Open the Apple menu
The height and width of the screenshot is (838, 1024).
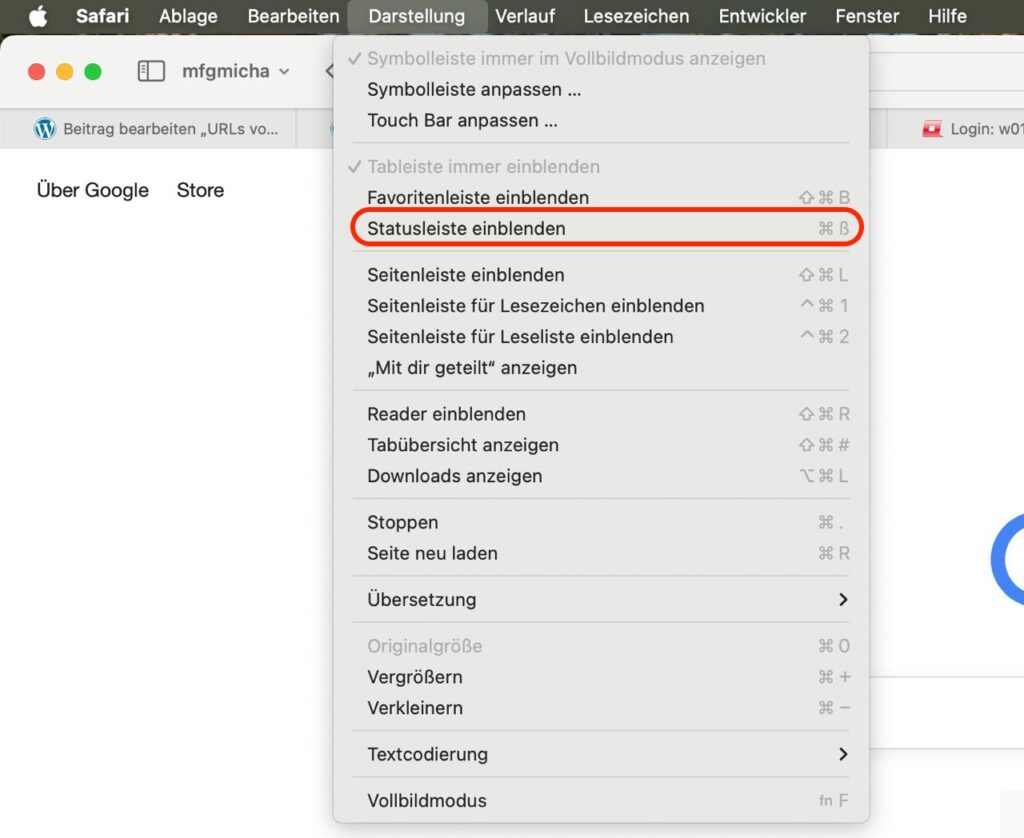[38, 16]
